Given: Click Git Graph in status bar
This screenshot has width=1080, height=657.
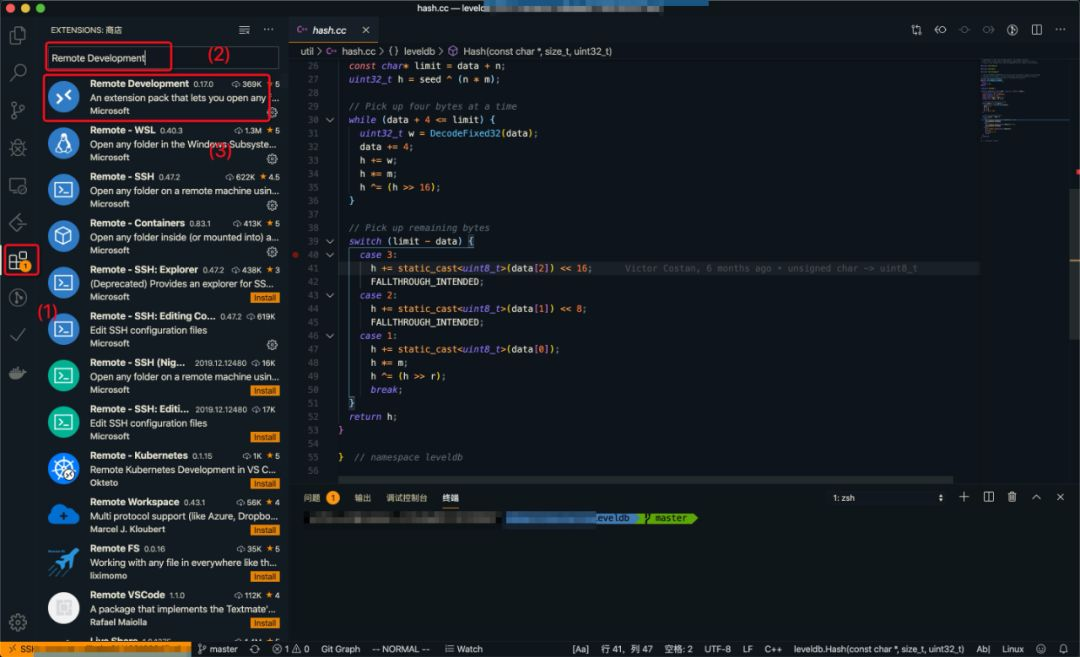Looking at the screenshot, I should (x=340, y=649).
